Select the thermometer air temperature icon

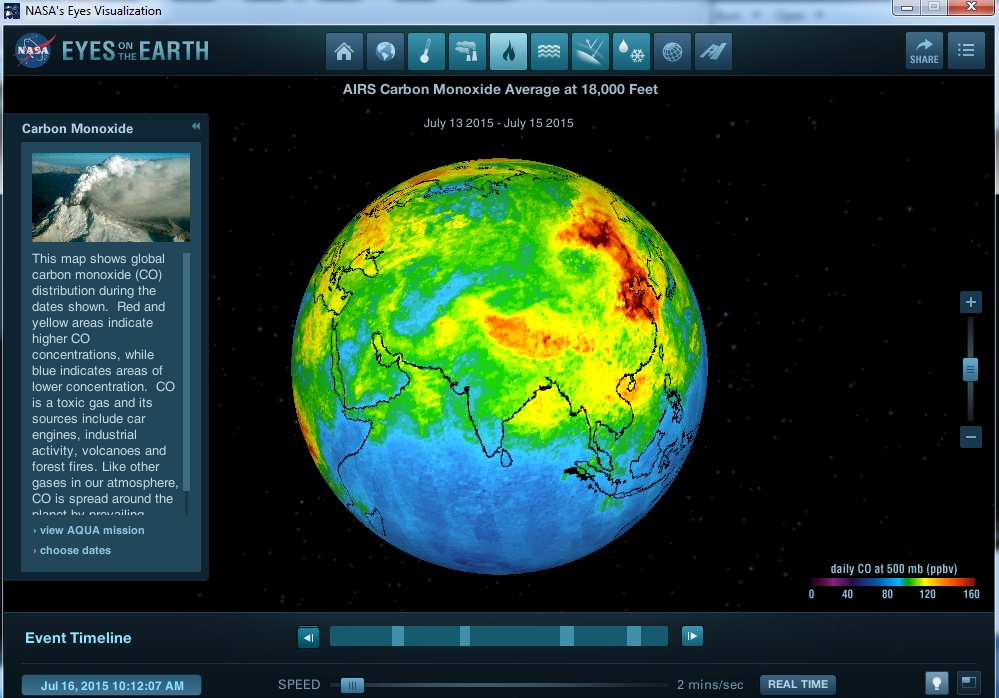coord(426,51)
